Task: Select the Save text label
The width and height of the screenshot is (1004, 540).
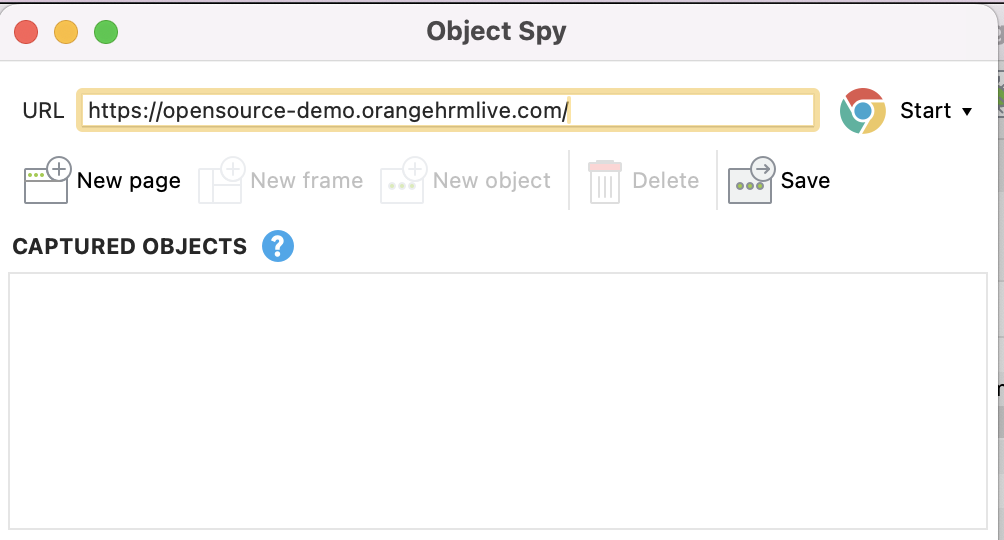Action: 806,181
